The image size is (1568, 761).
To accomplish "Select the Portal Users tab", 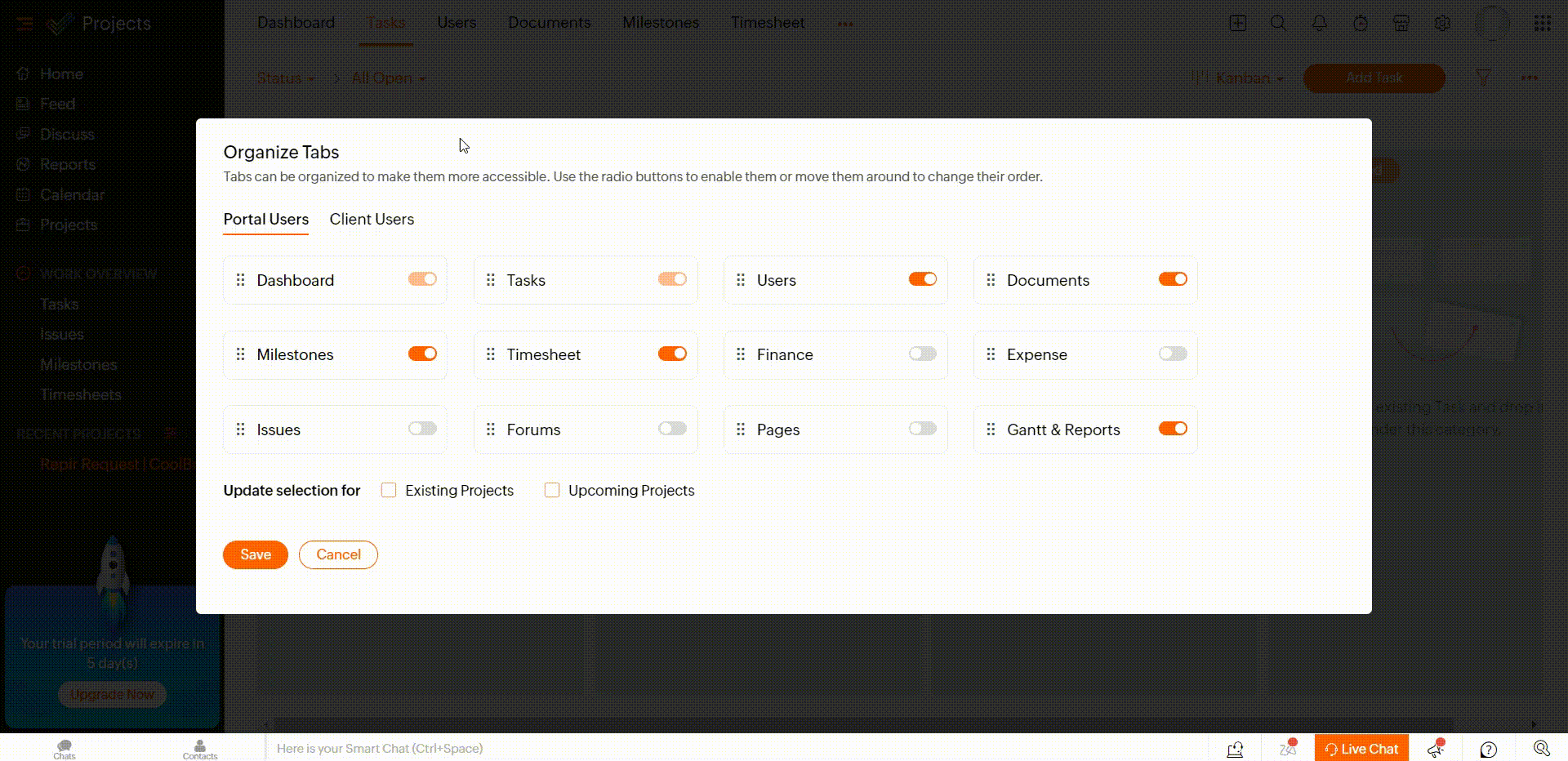I will coord(266,219).
